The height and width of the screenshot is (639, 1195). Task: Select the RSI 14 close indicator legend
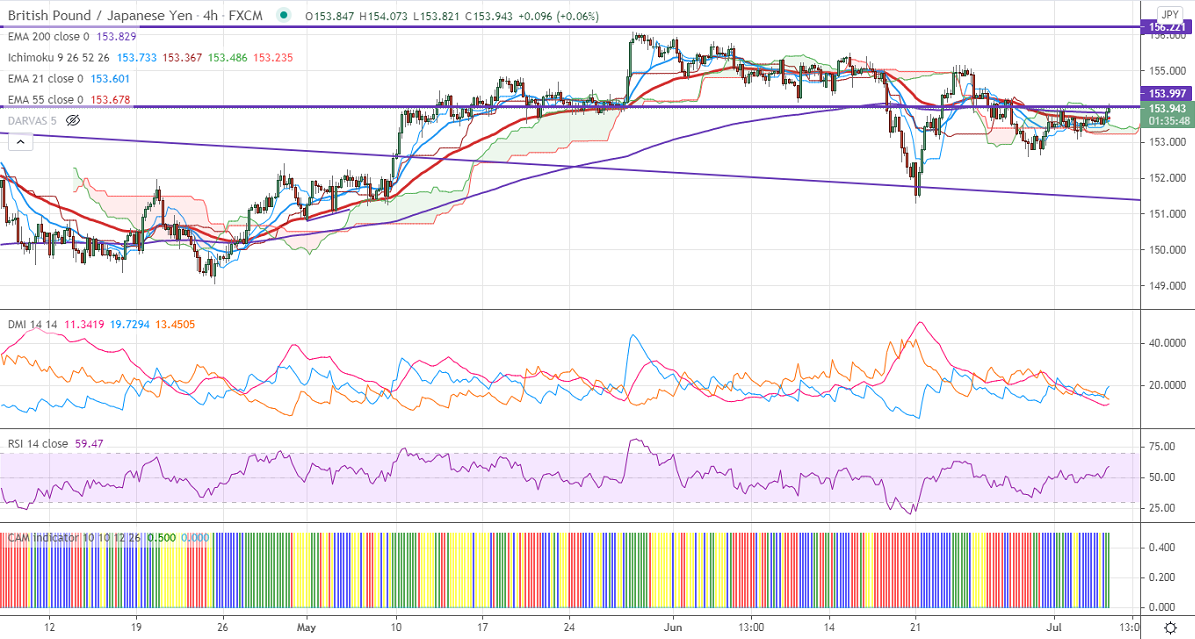[38, 443]
